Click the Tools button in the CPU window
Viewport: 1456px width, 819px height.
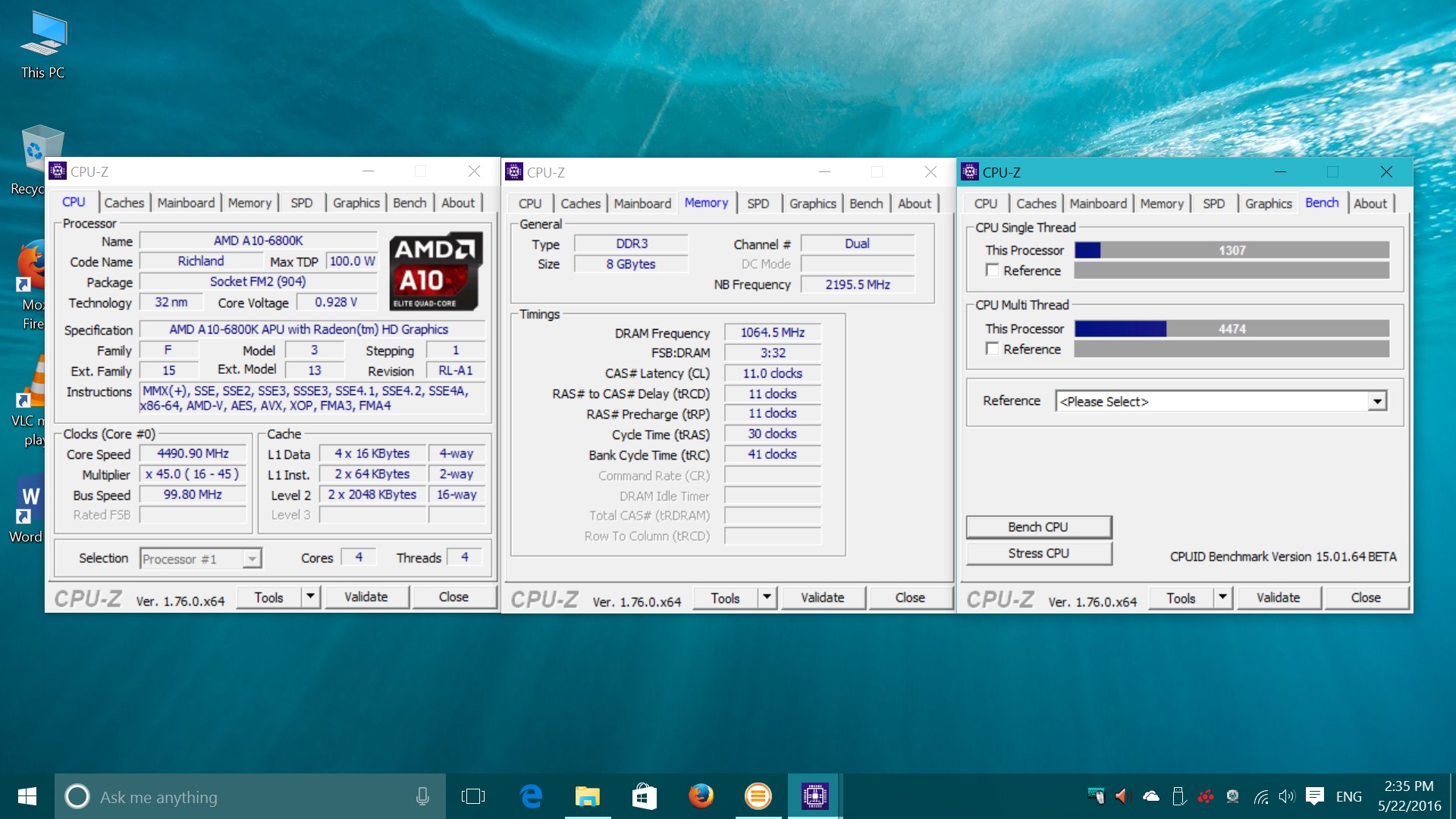[x=268, y=597]
